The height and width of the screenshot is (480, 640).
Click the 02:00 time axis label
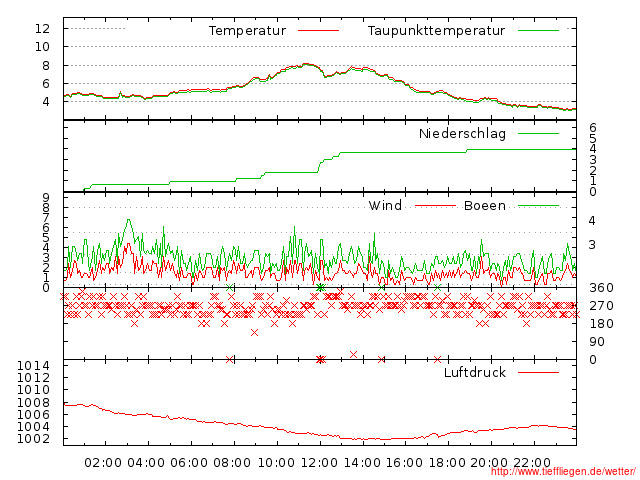[103, 463]
